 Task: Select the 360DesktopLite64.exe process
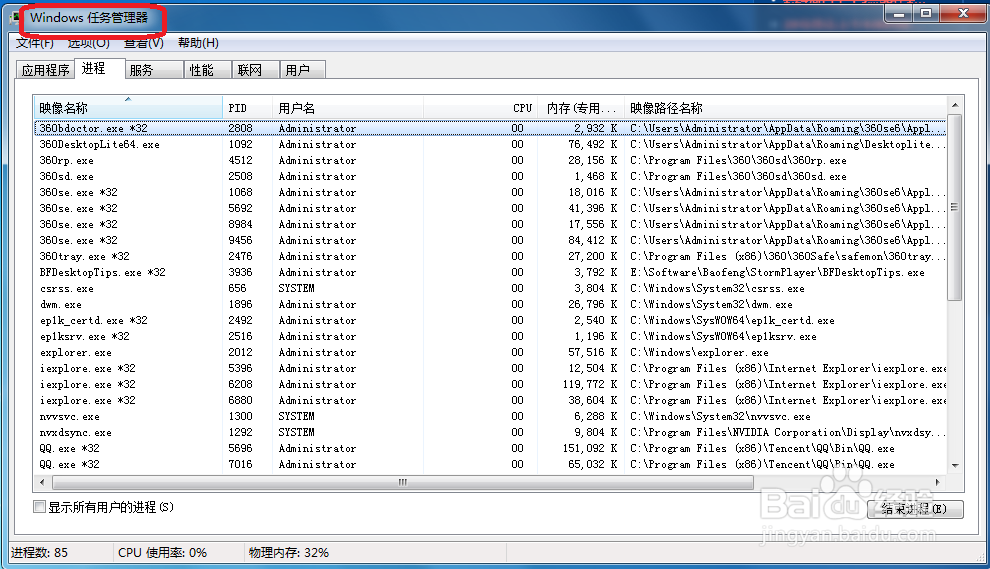pos(490,145)
